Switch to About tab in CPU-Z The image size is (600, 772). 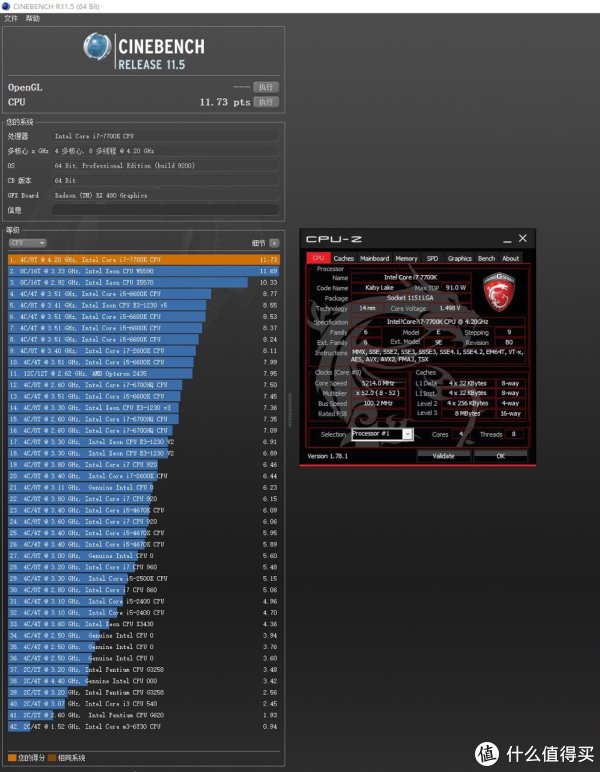point(510,258)
